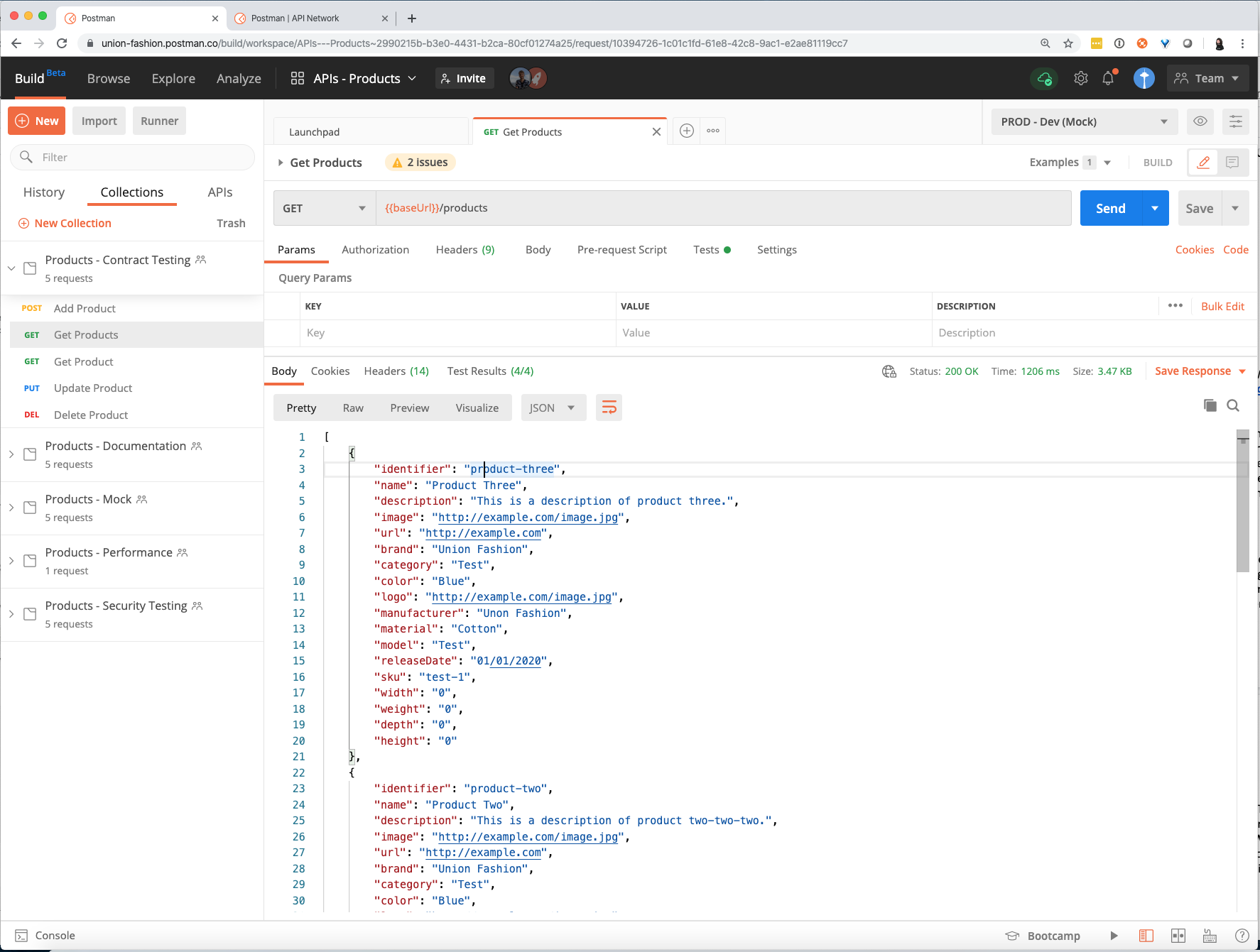The image size is (1260, 952).
Task: Open the Save button dropdown arrow
Action: (1235, 208)
